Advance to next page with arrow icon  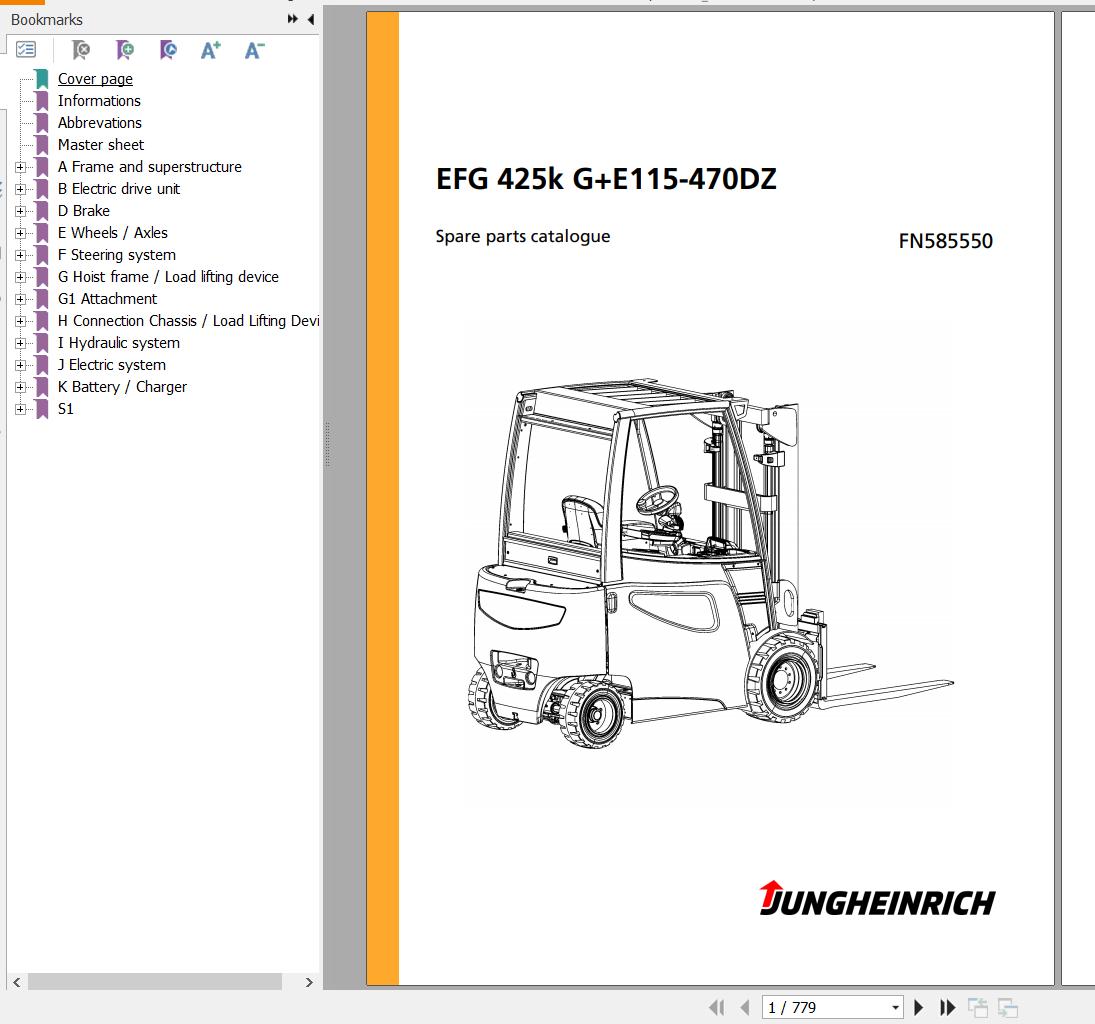click(x=918, y=1007)
